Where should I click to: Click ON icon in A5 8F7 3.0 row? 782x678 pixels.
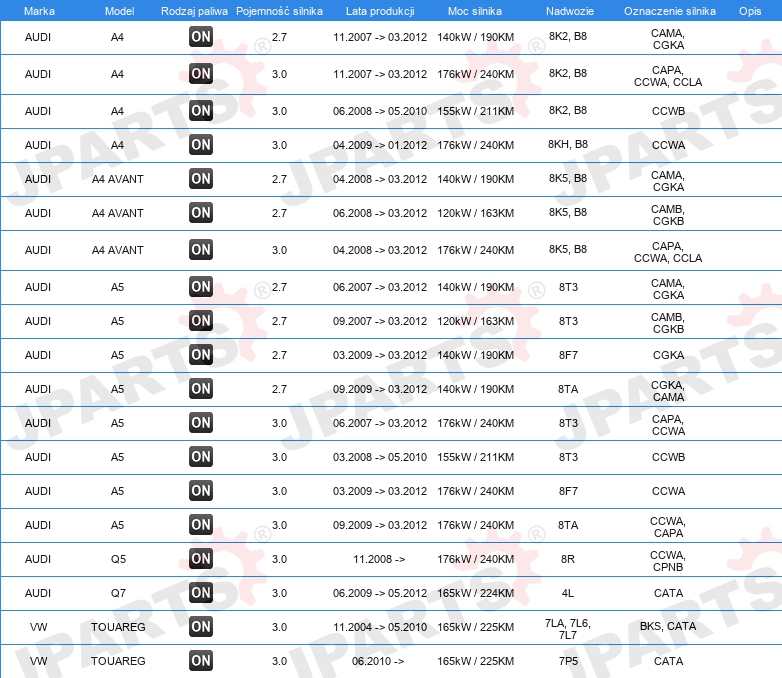tap(201, 490)
